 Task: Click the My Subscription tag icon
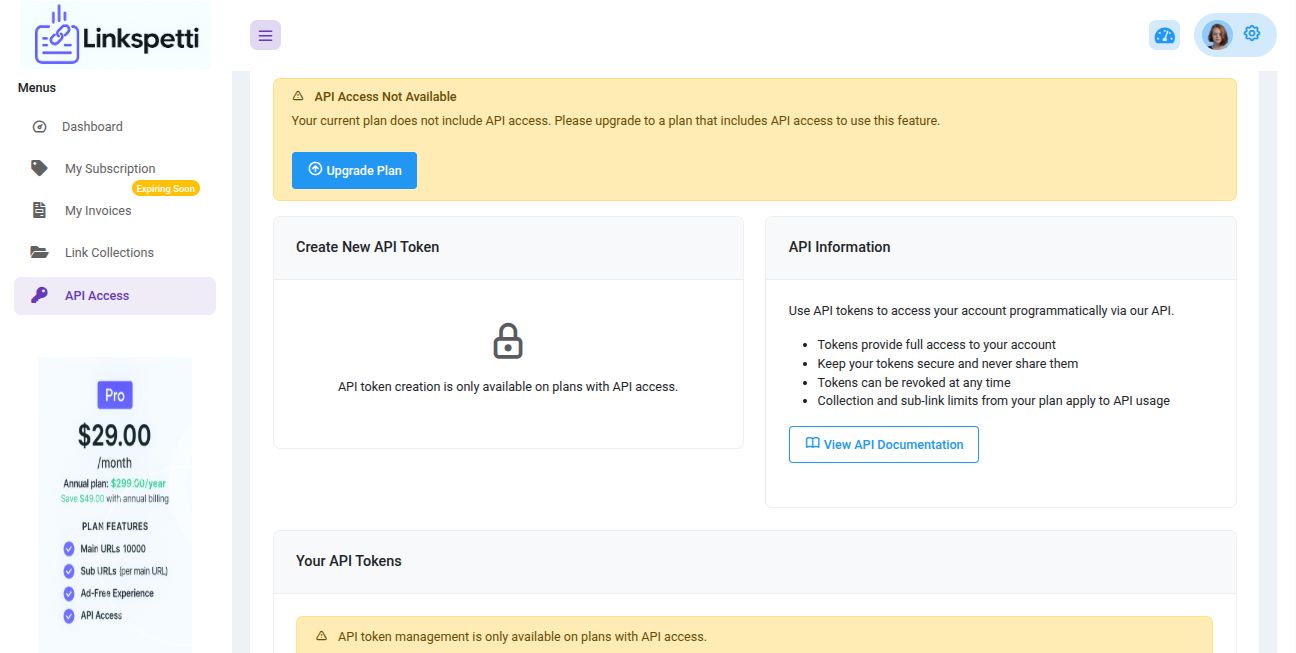pyautogui.click(x=39, y=168)
